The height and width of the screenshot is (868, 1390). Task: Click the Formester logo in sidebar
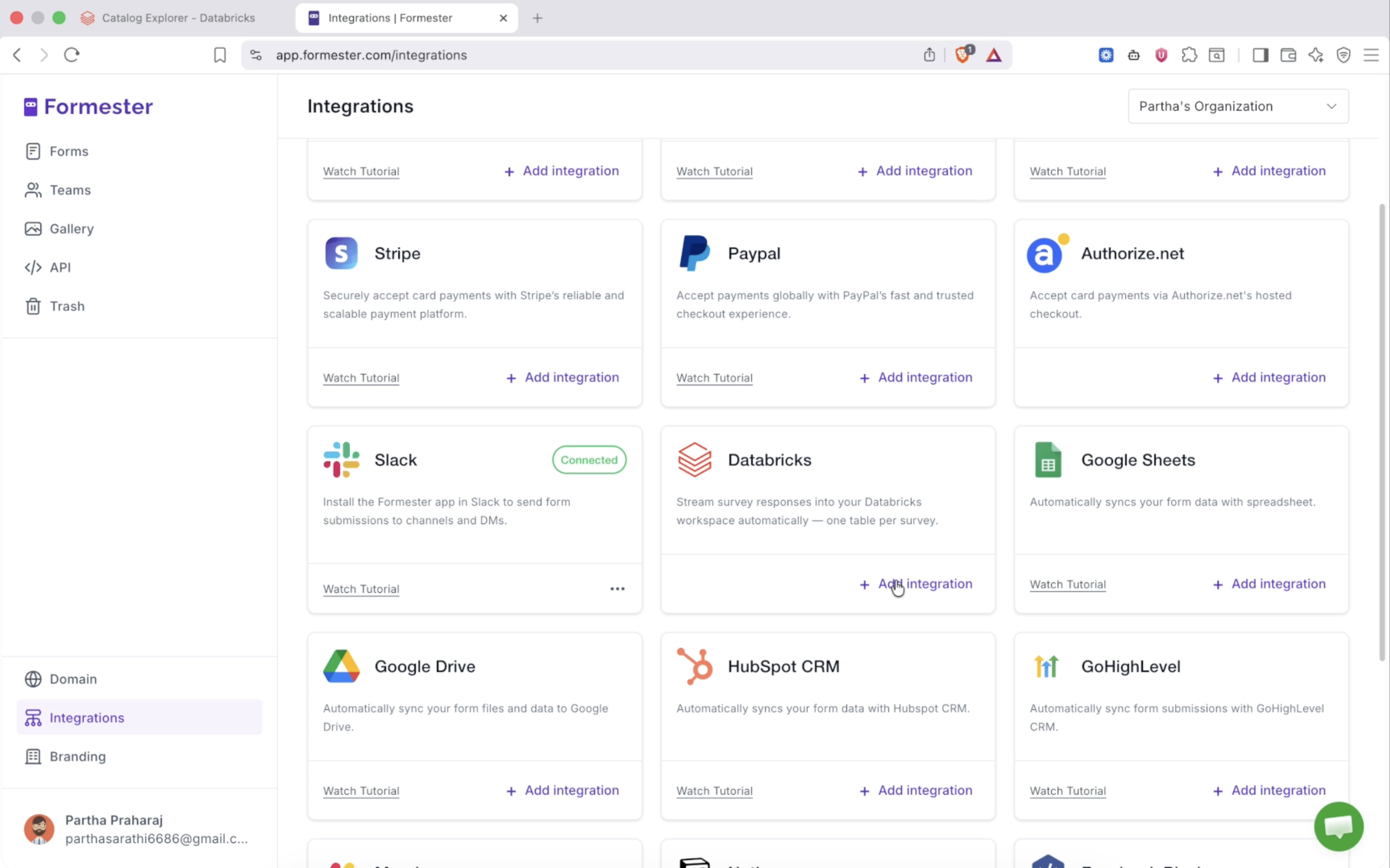pyautogui.click(x=88, y=107)
